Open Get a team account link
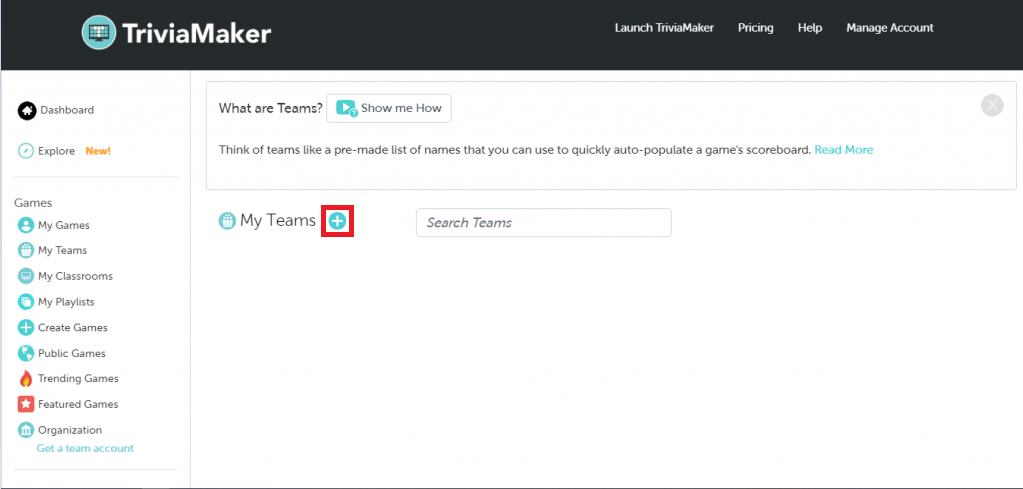 pos(85,449)
